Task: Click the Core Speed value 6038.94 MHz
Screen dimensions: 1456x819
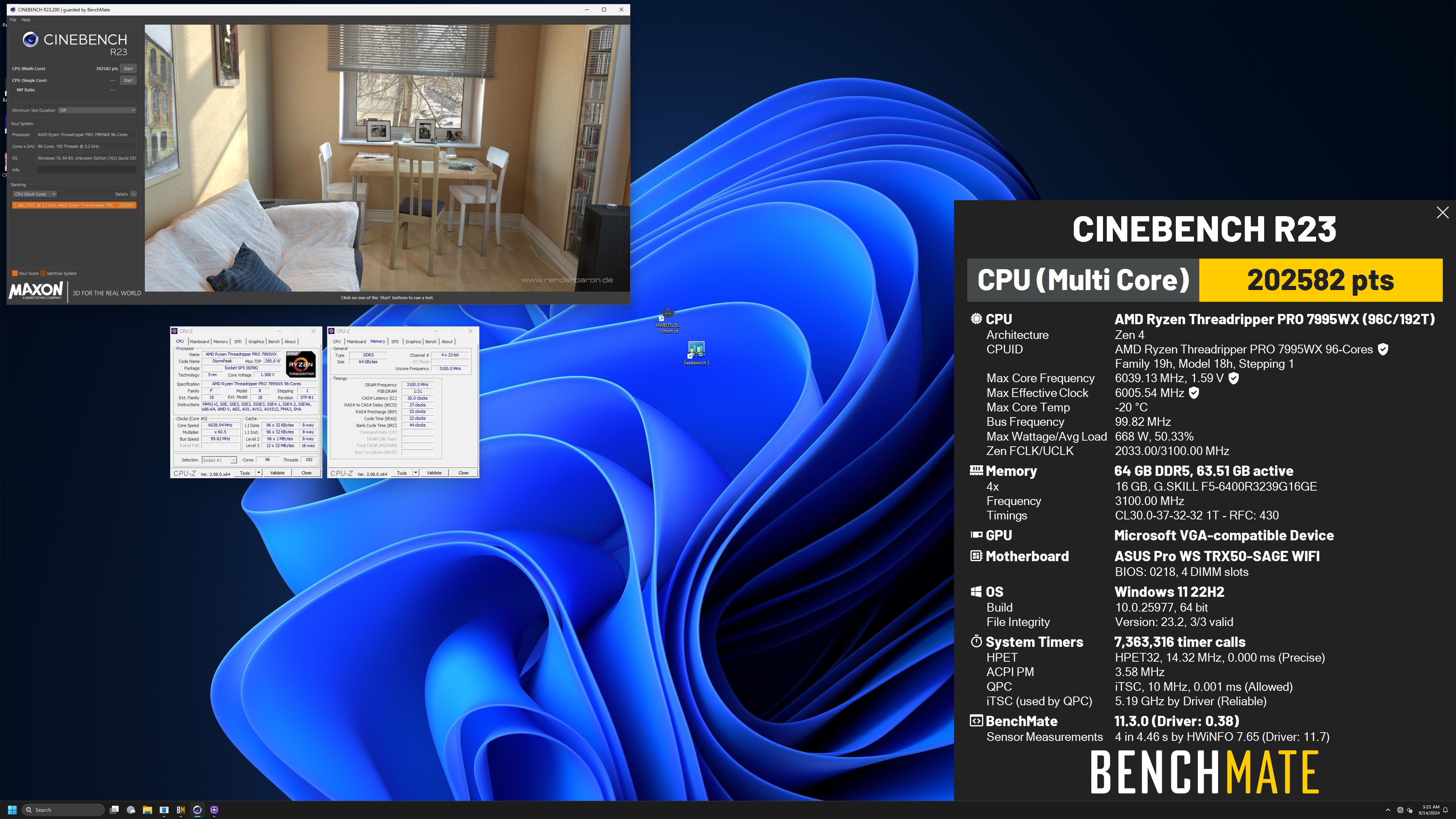Action: 220,425
